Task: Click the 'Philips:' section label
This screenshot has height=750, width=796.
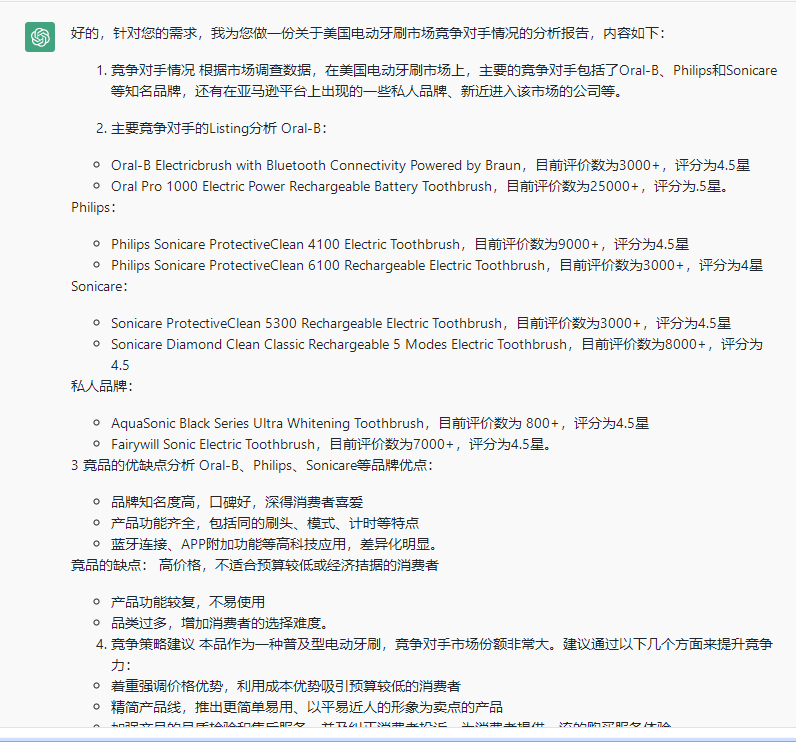Action: coord(93,208)
